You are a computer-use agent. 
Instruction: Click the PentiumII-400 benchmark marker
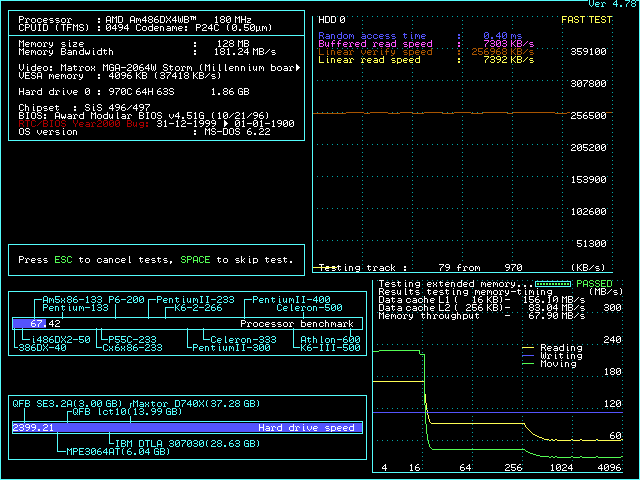point(291,300)
